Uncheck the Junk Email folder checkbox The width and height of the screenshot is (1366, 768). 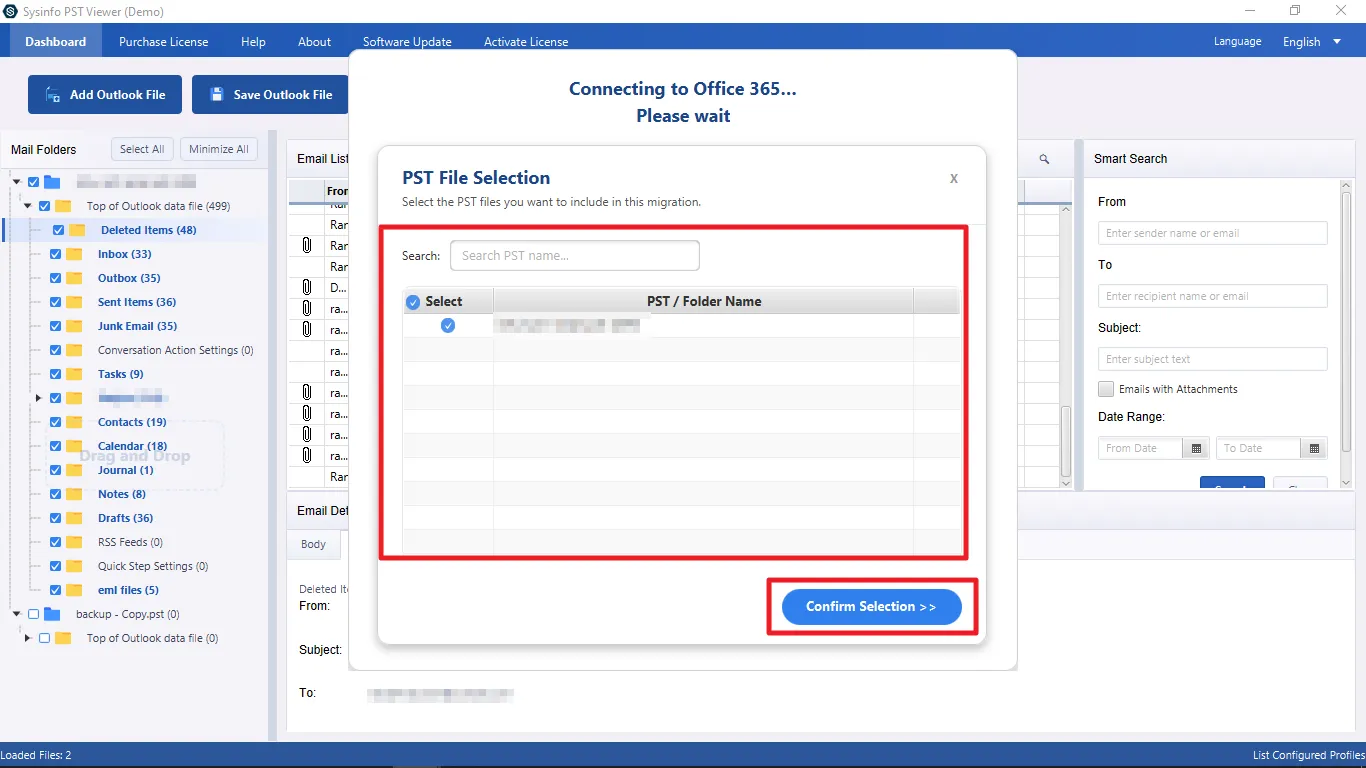[x=56, y=326]
